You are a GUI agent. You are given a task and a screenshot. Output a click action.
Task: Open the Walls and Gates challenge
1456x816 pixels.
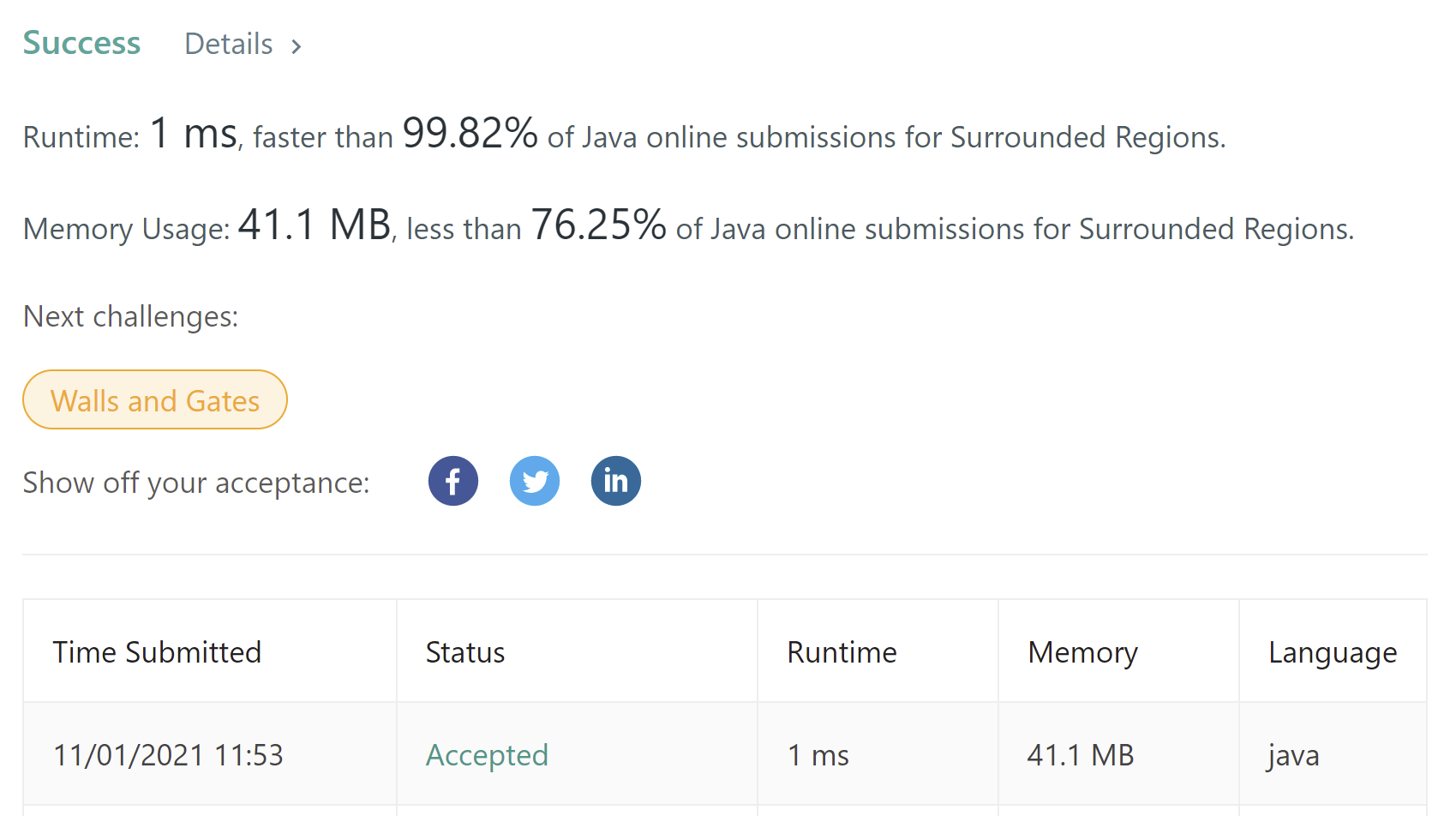(x=155, y=400)
